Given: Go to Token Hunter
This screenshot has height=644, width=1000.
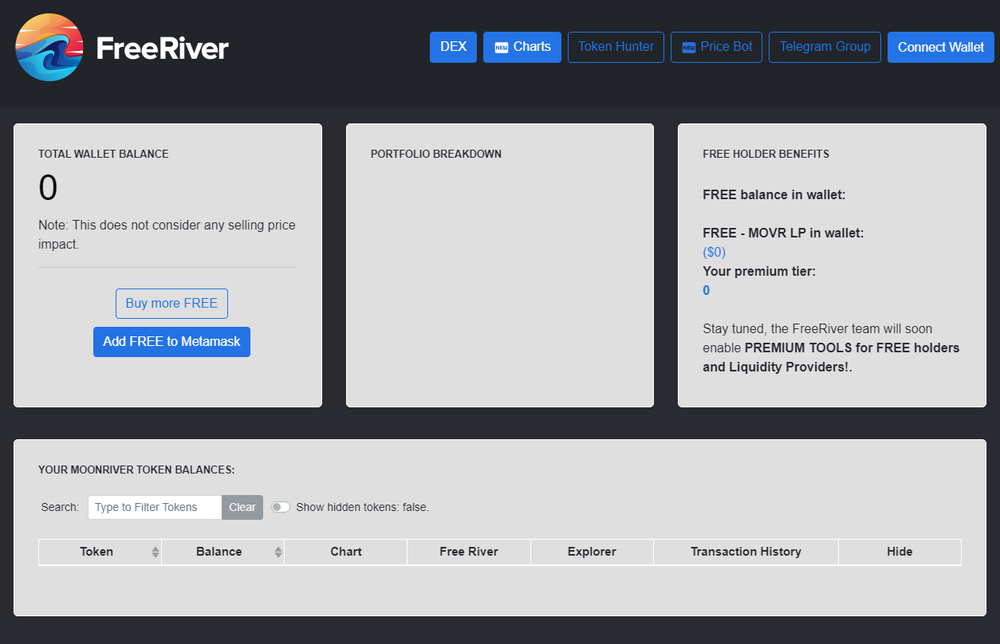Looking at the screenshot, I should click(616, 47).
